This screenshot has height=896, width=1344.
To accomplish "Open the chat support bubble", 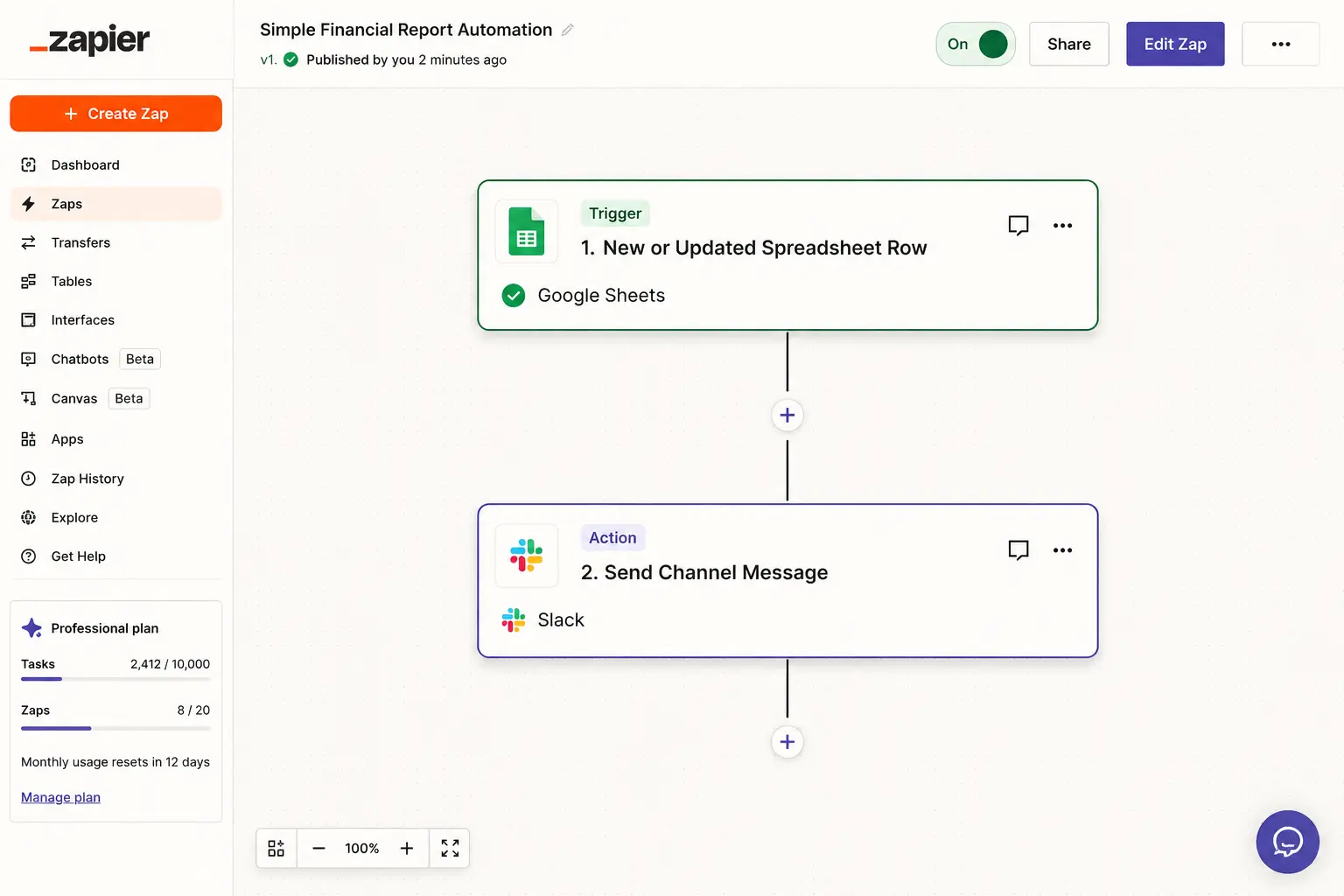I will 1288,842.
